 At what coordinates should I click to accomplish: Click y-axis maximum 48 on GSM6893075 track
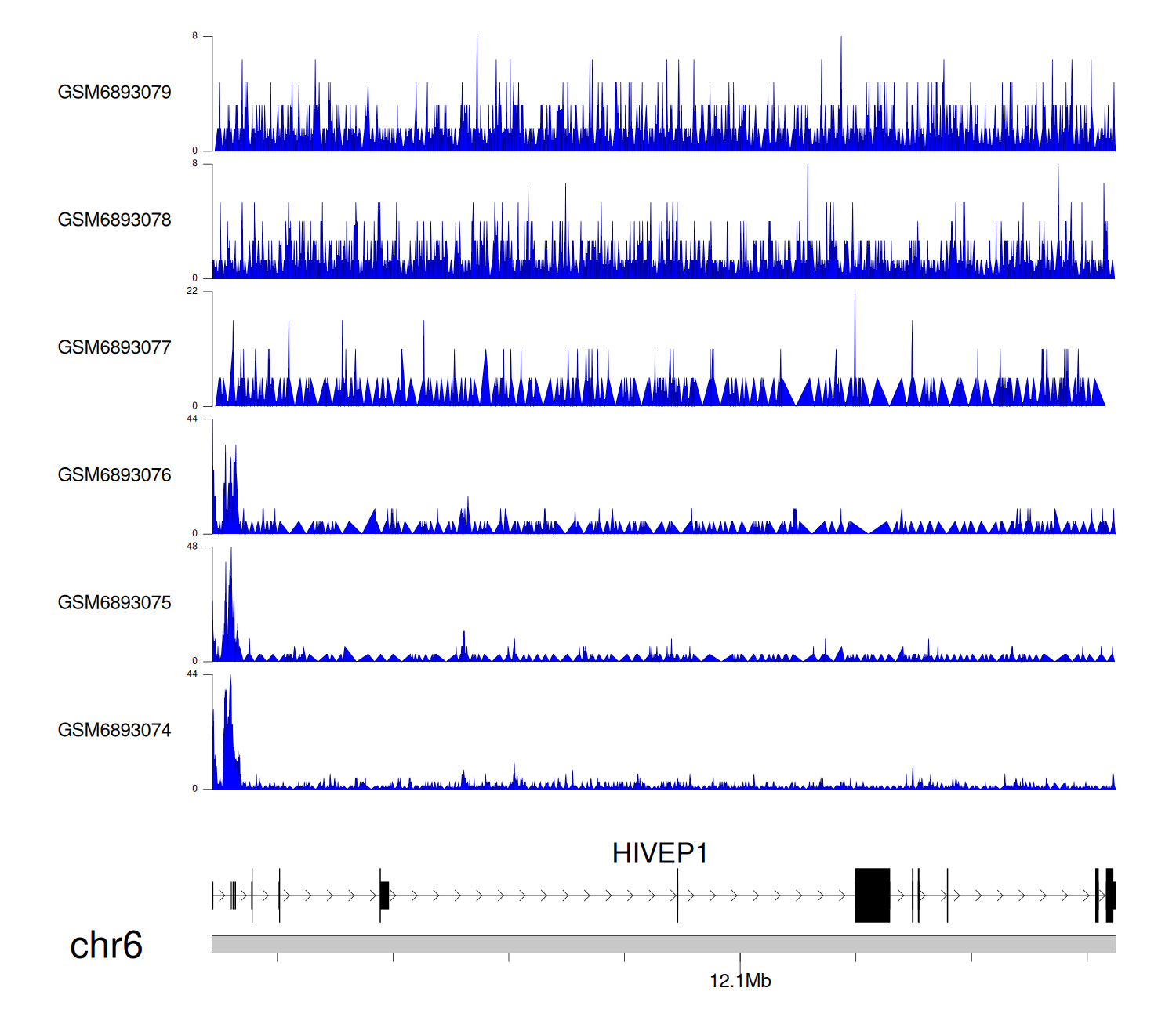point(192,547)
